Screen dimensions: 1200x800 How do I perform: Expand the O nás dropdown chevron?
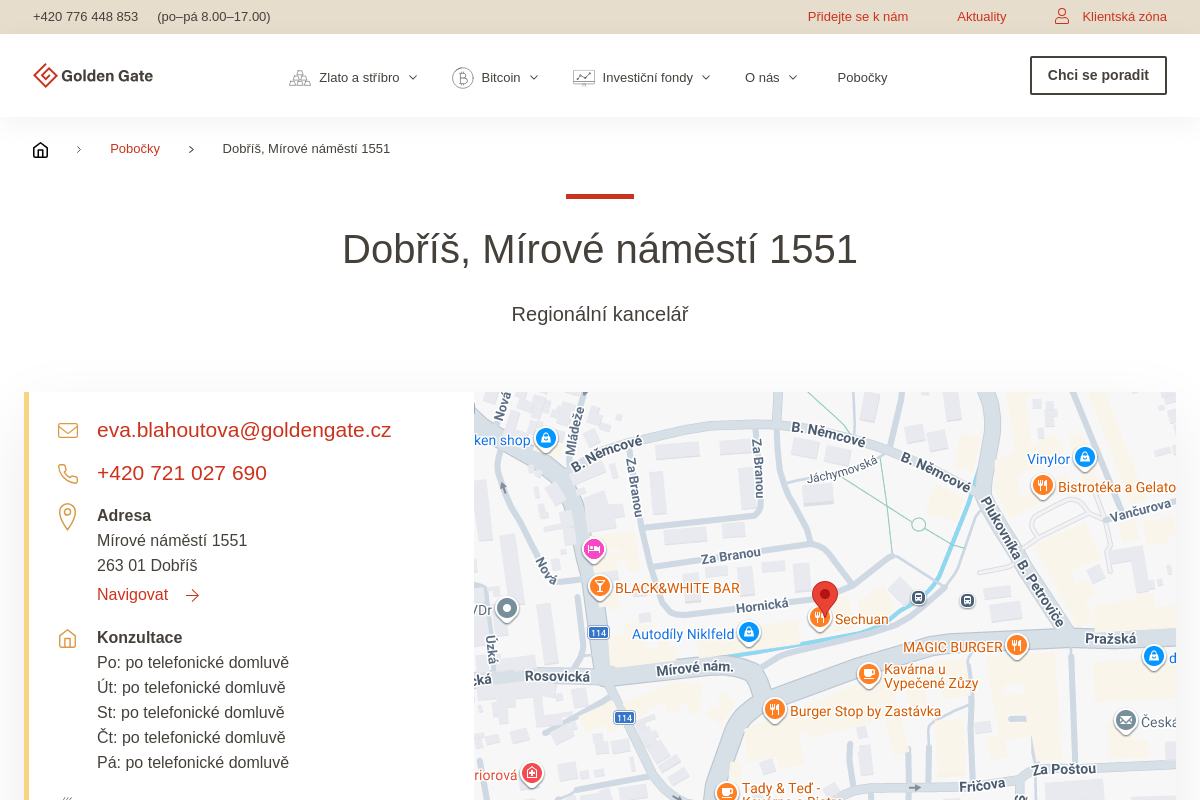793,78
